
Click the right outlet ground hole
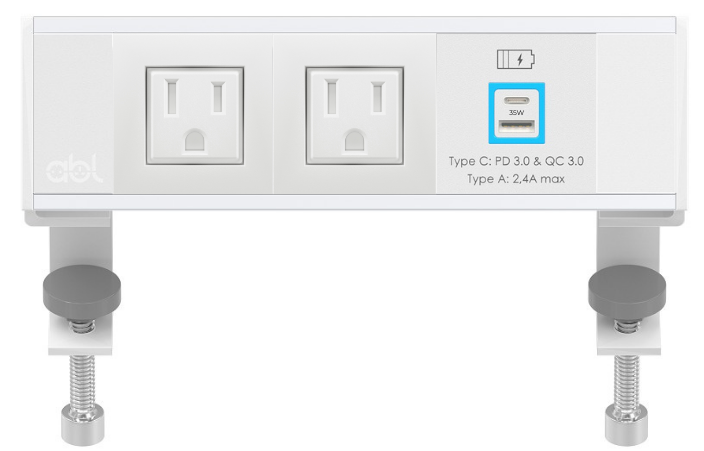coord(355,140)
